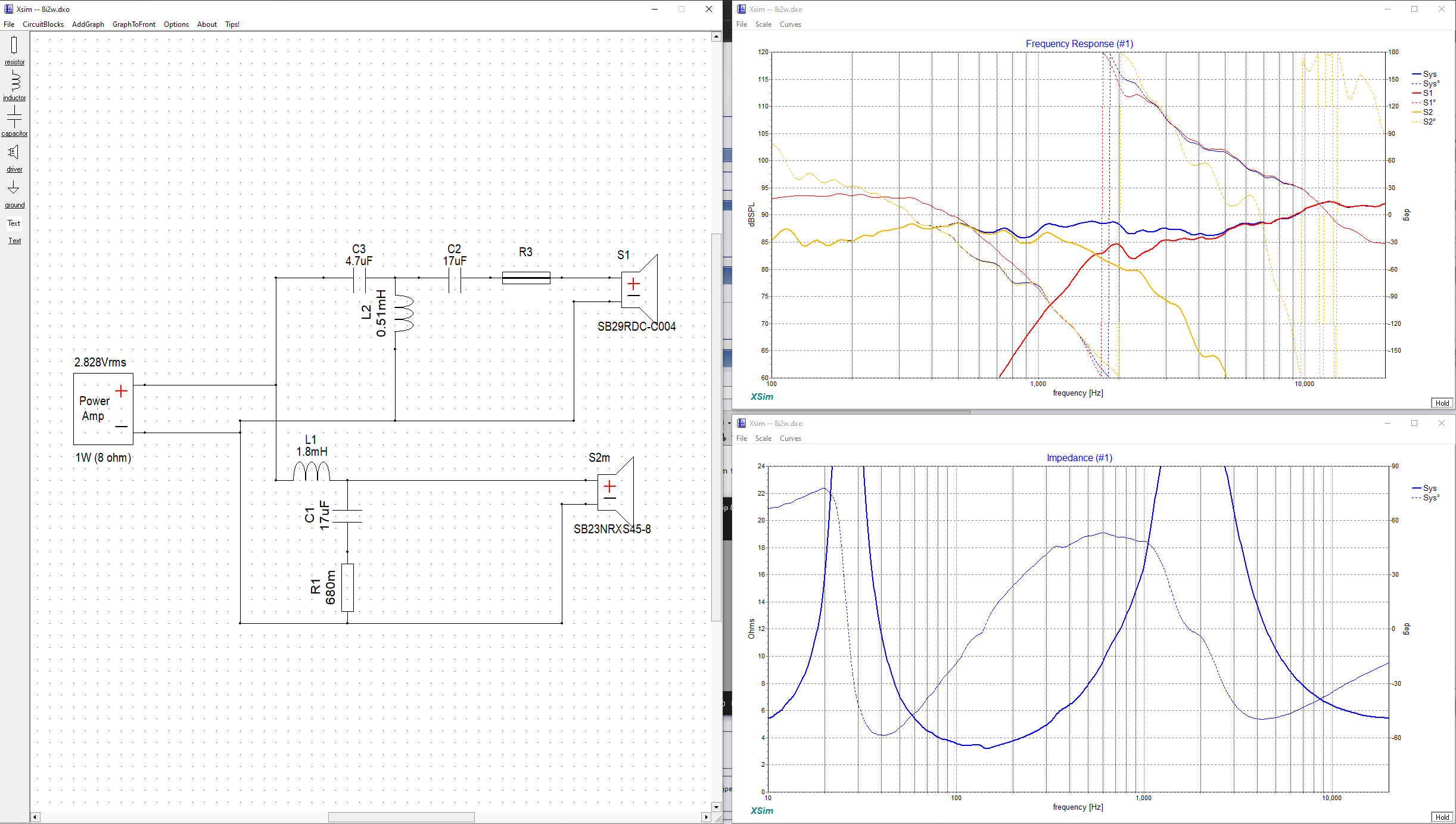Screen dimensions: 1456x824
Task: Pick the plain Text annotation tool
Action: coord(14,223)
